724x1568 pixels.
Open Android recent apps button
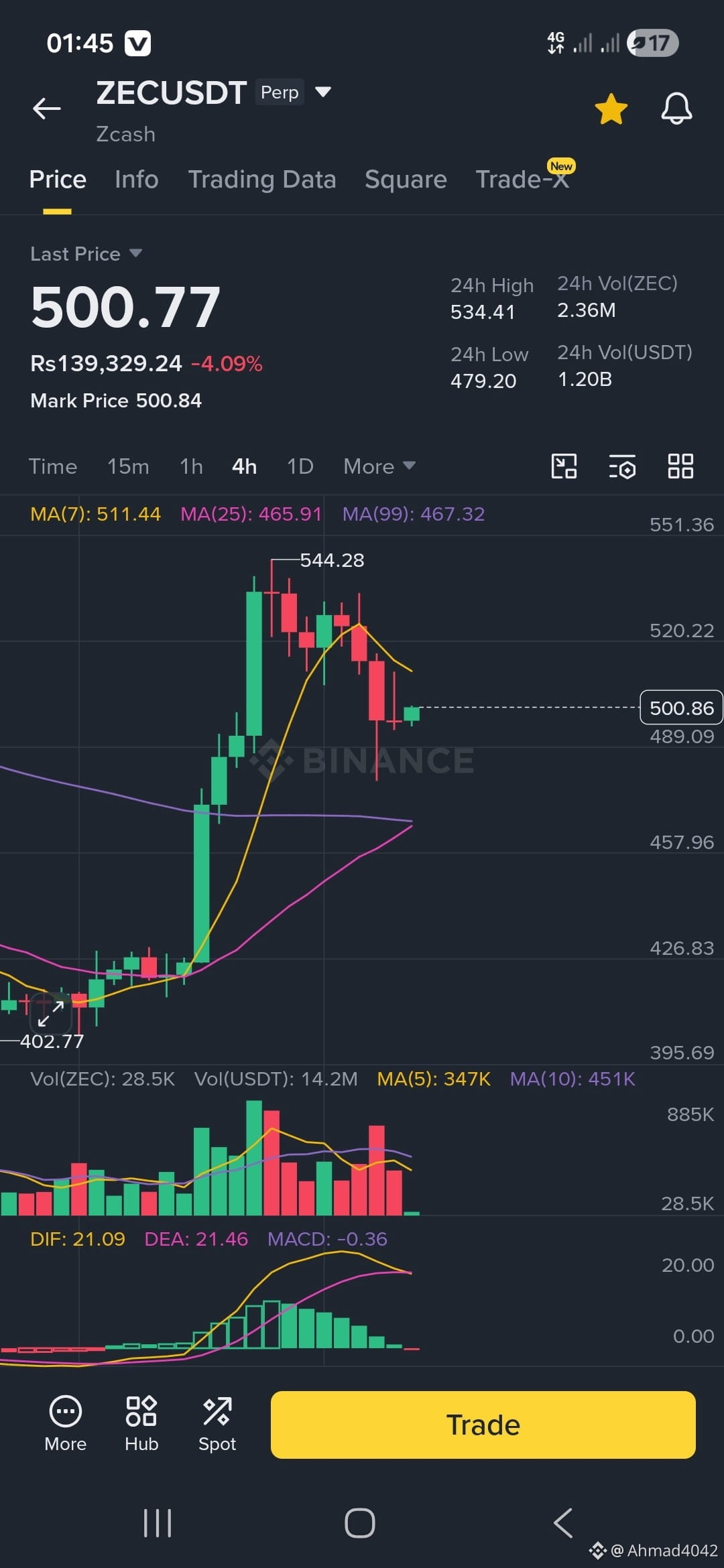(158, 1523)
